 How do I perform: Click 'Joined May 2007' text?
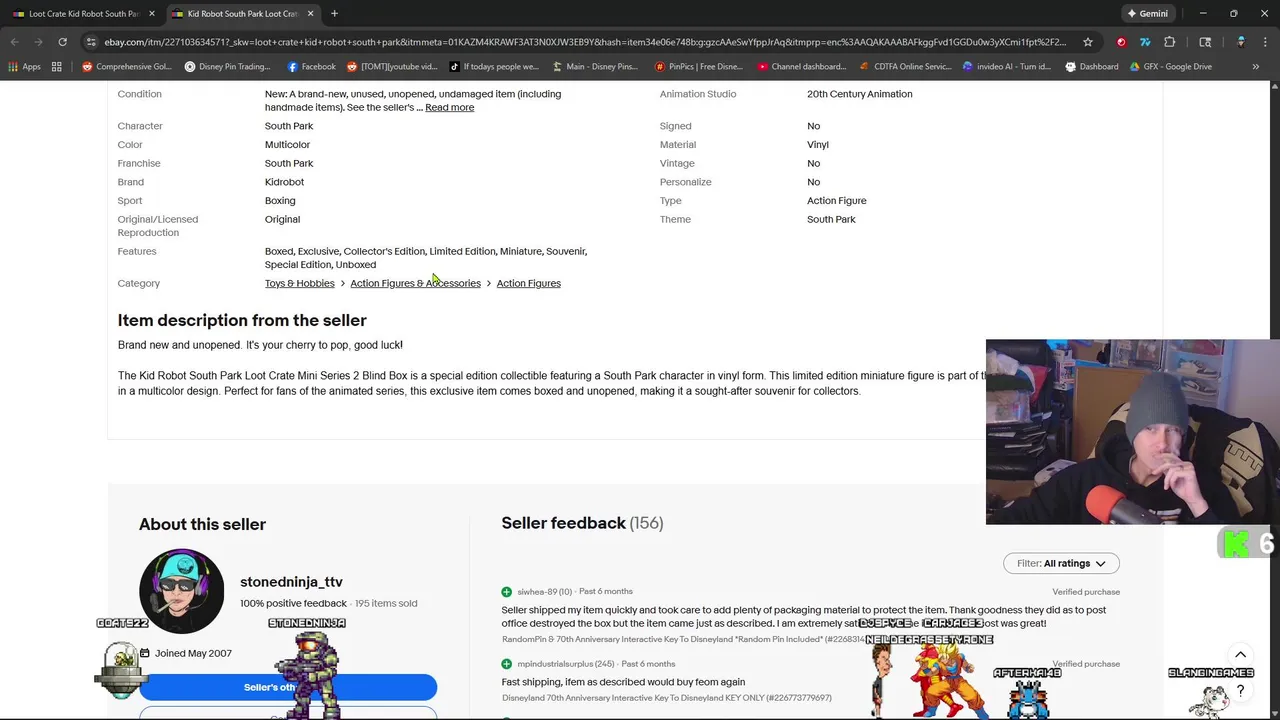point(193,653)
